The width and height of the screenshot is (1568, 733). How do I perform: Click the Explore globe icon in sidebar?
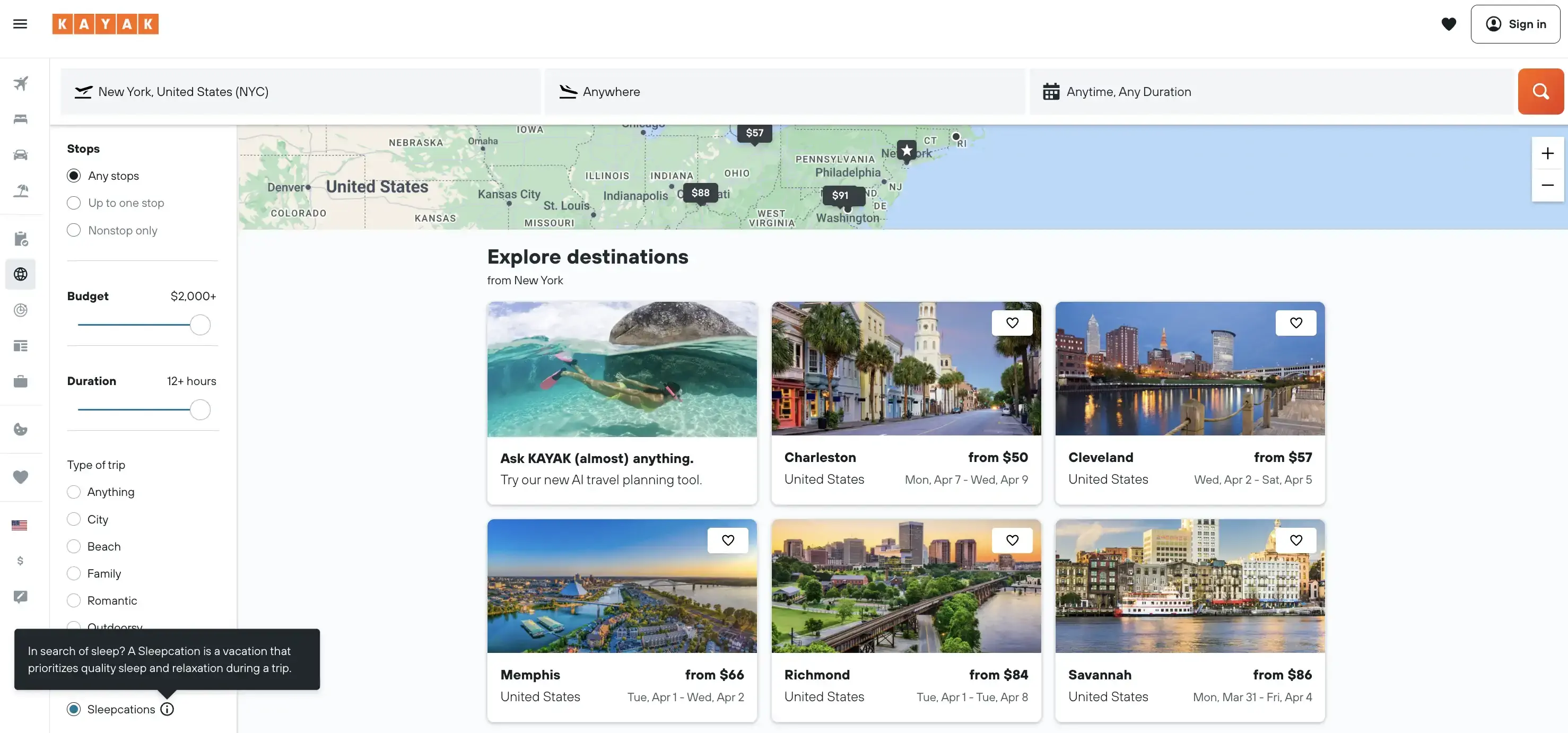click(21, 274)
